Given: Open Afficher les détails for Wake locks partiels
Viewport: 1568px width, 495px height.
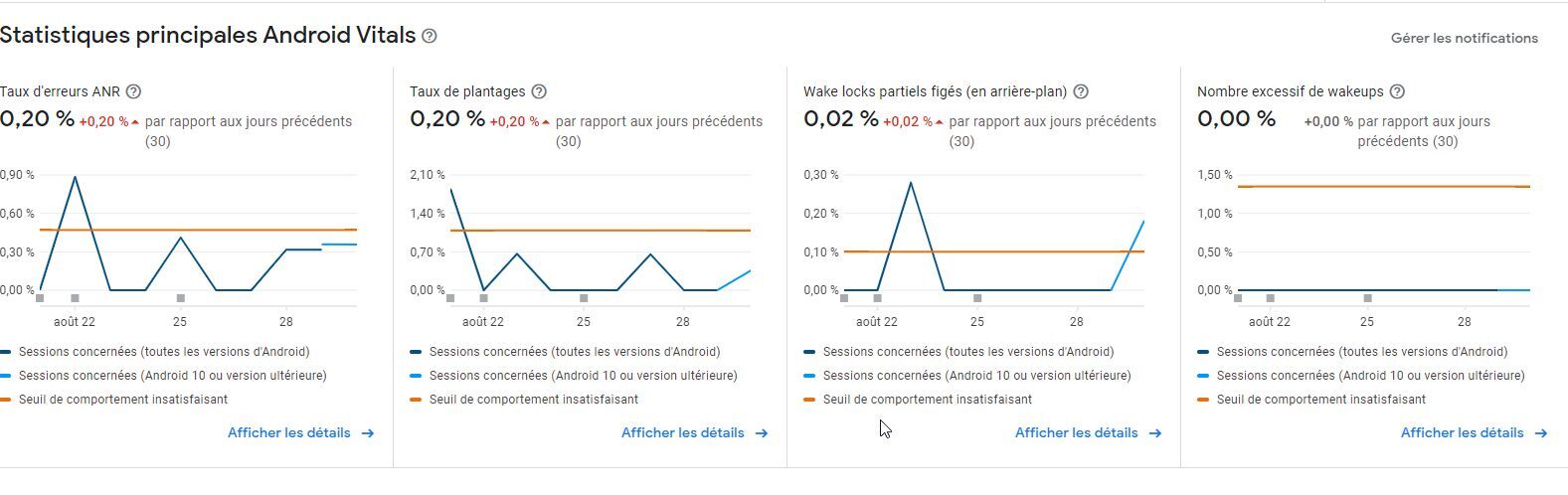Looking at the screenshot, I should [x=1076, y=433].
